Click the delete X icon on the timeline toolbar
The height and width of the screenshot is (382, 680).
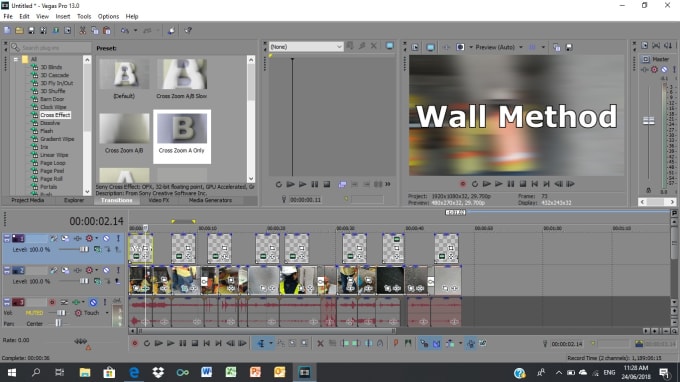pyautogui.click(x=320, y=343)
